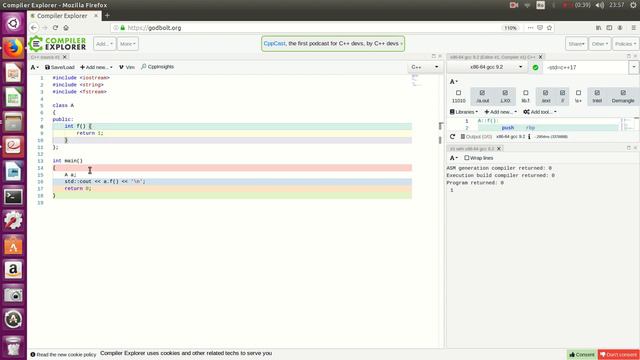This screenshot has height=360, width=640.
Task: Open Amazon from the Ubuntu dock
Action: point(13,270)
